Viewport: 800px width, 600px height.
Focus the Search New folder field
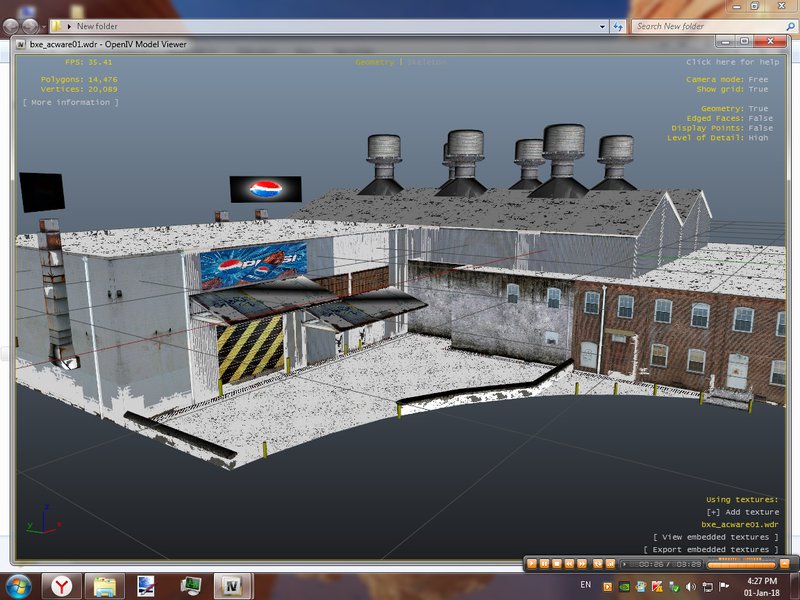(x=714, y=27)
